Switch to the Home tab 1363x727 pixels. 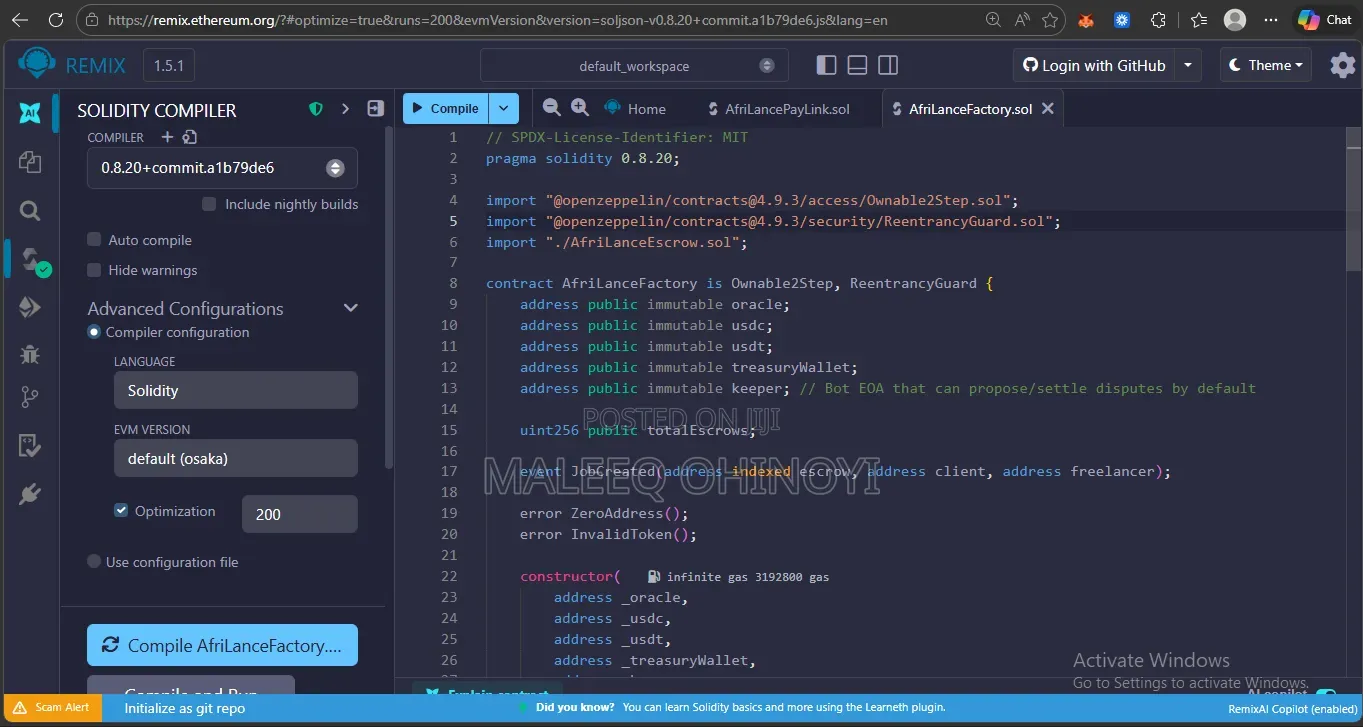point(636,109)
